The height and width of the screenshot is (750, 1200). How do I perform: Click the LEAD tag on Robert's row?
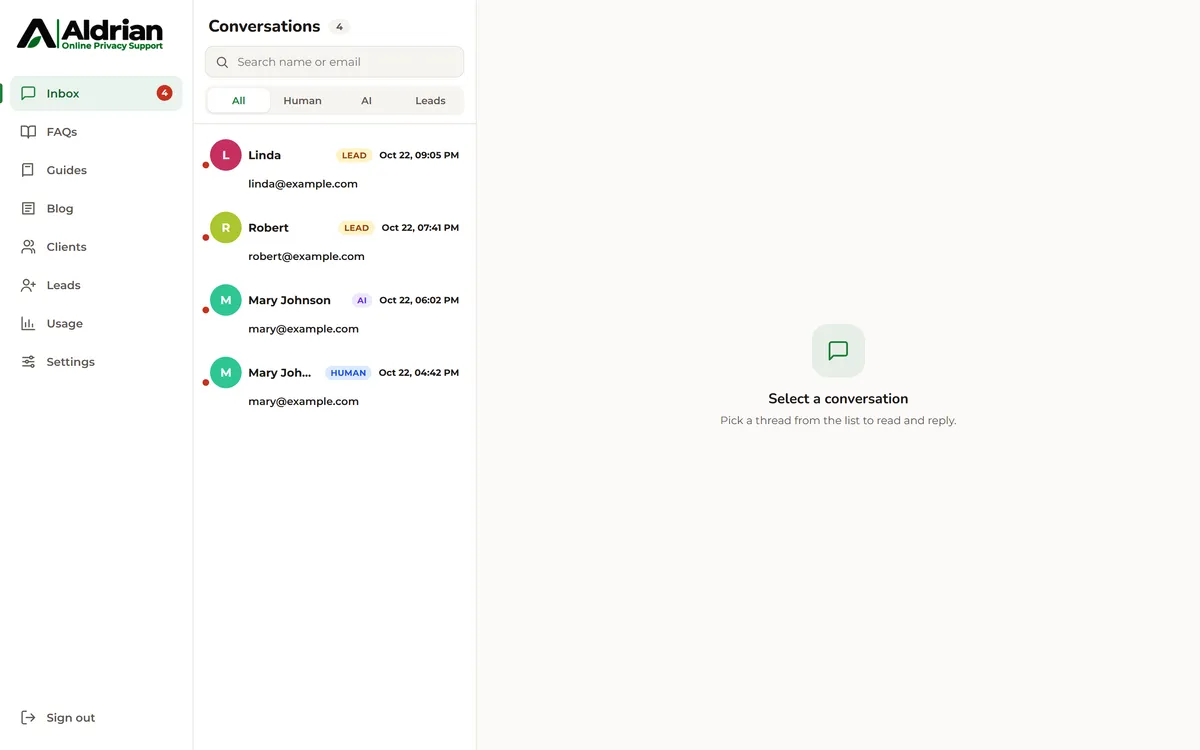click(x=356, y=228)
